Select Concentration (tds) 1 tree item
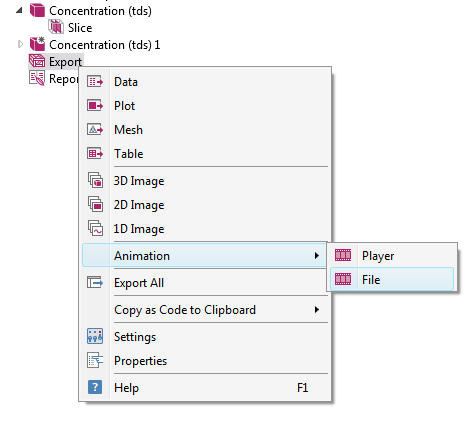Image resolution: width=470 pixels, height=425 pixels. (105, 44)
